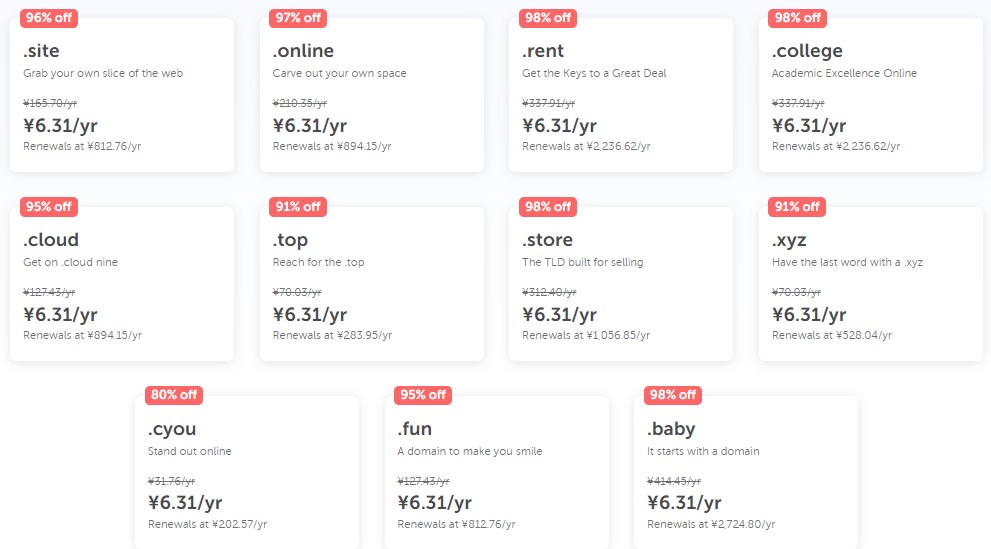Select the .top domain card
This screenshot has width=991, height=549.
371,284
